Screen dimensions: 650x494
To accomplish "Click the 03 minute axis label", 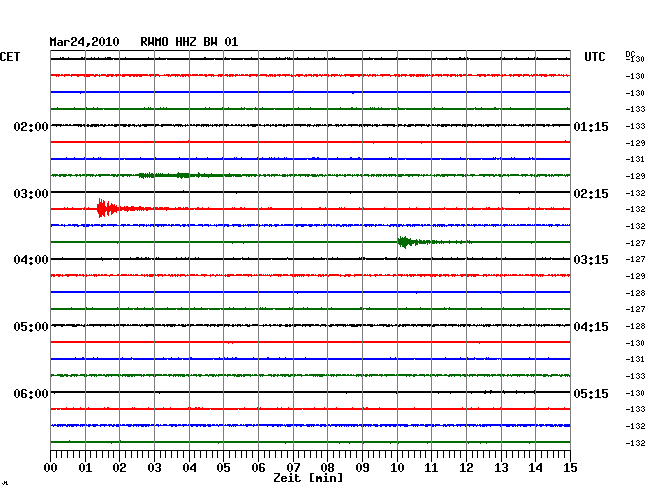I will [154, 467].
